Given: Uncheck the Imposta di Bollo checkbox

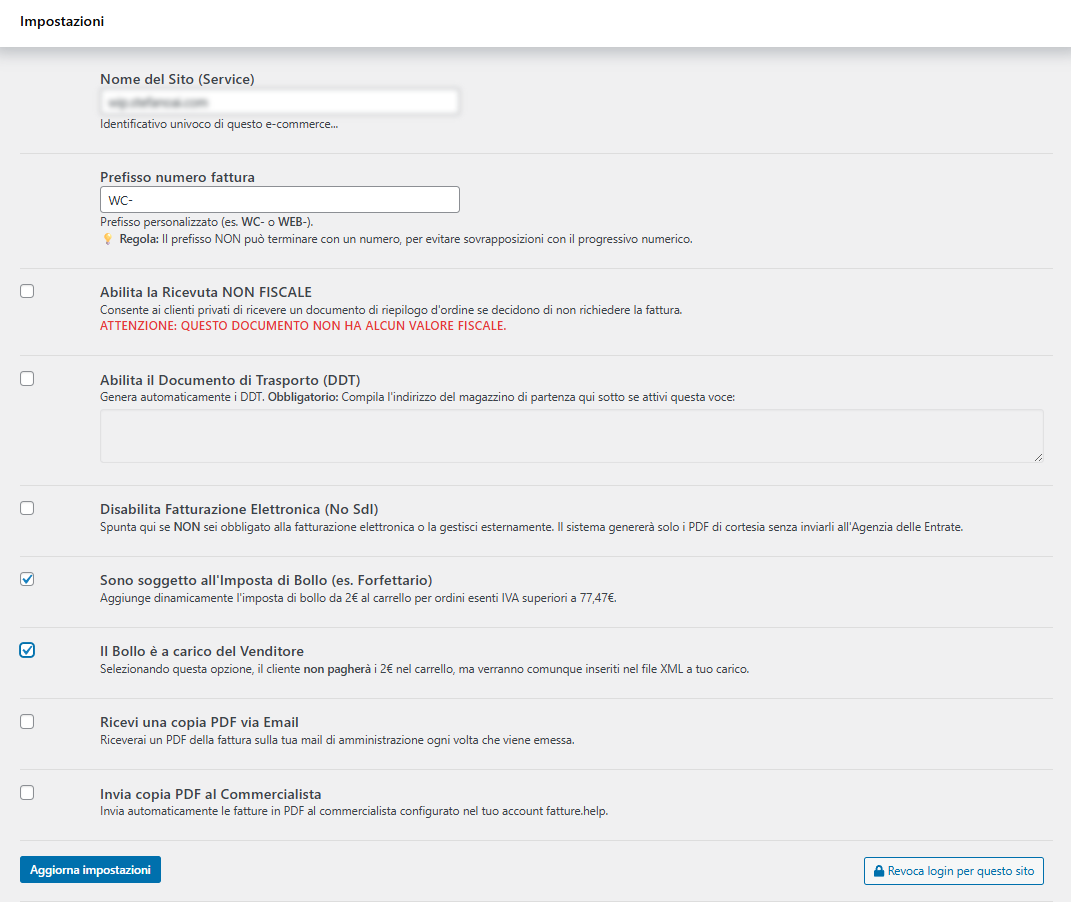Looking at the screenshot, I should click(x=27, y=579).
